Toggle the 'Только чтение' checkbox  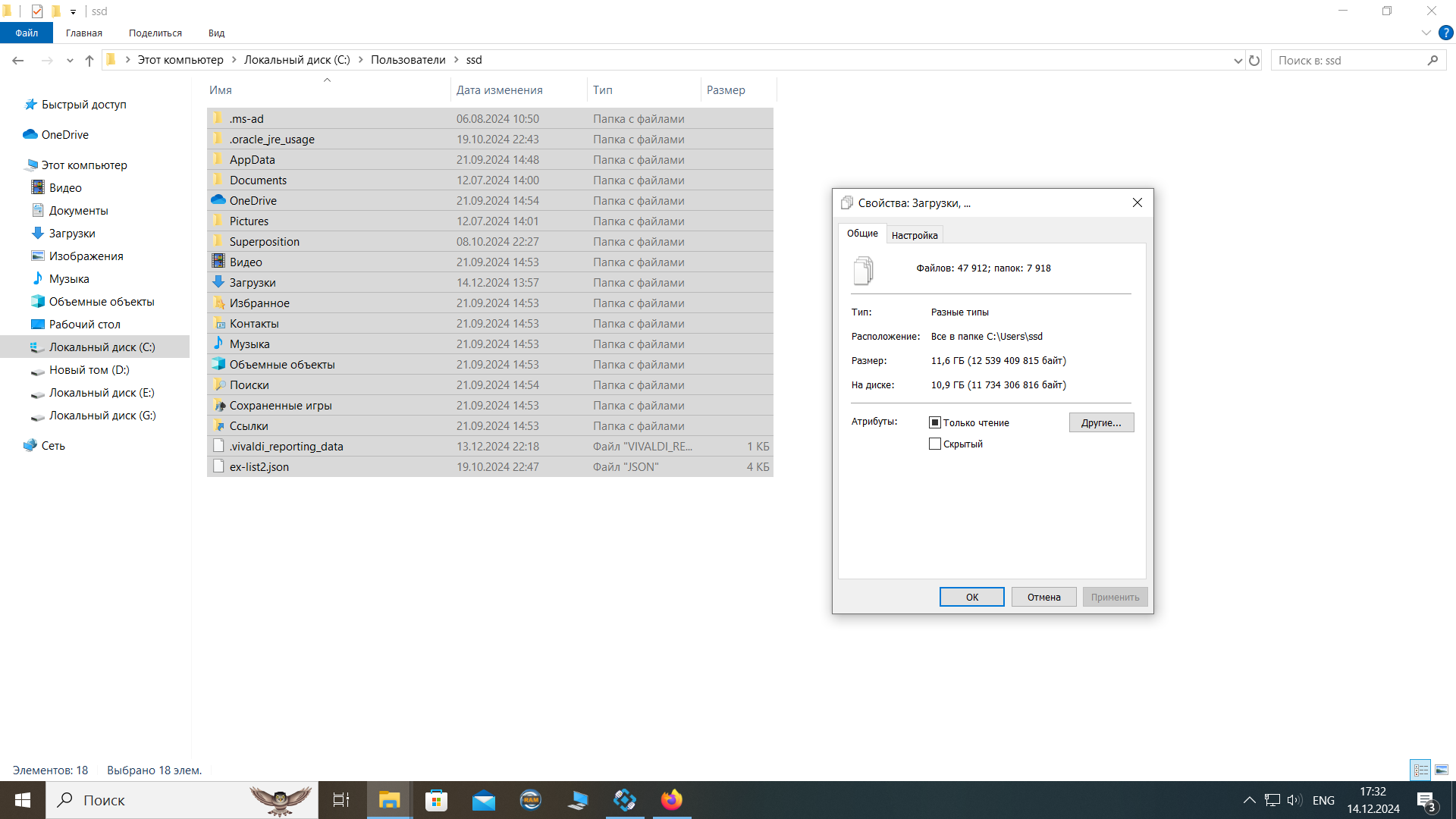point(935,422)
